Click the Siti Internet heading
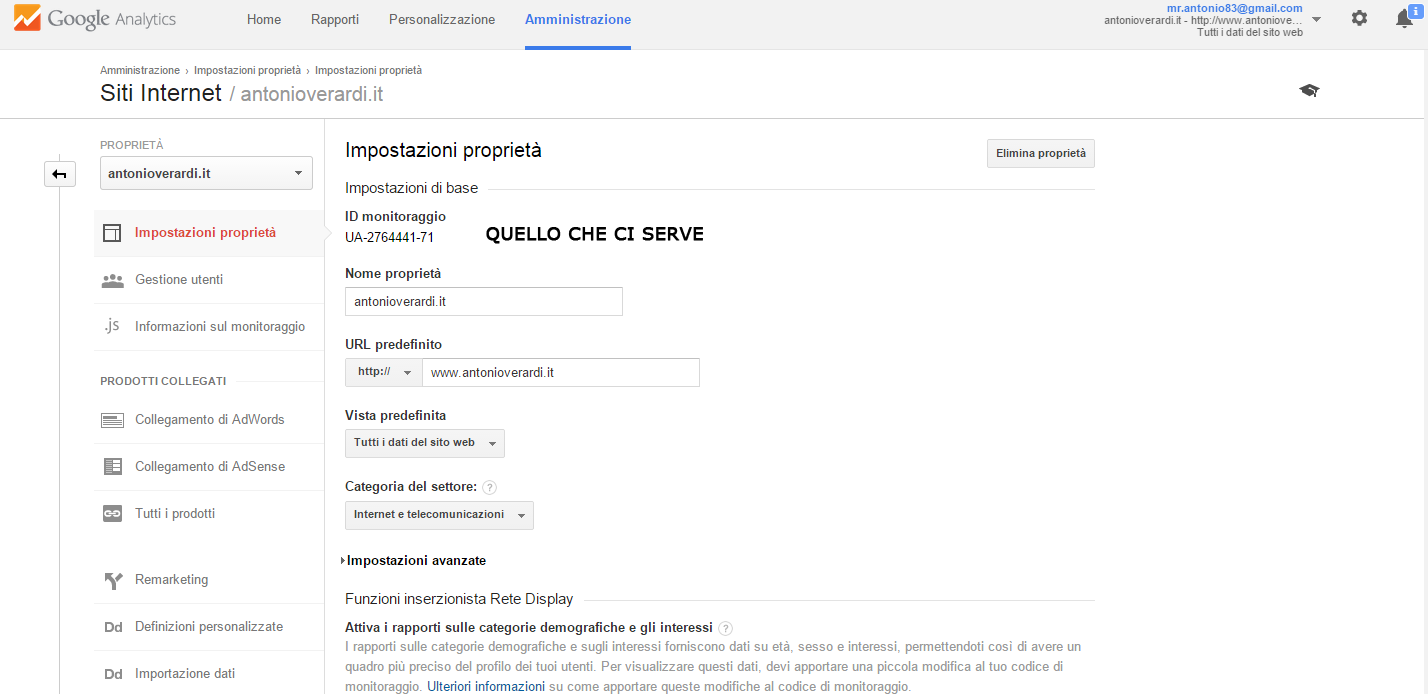 pos(161,93)
